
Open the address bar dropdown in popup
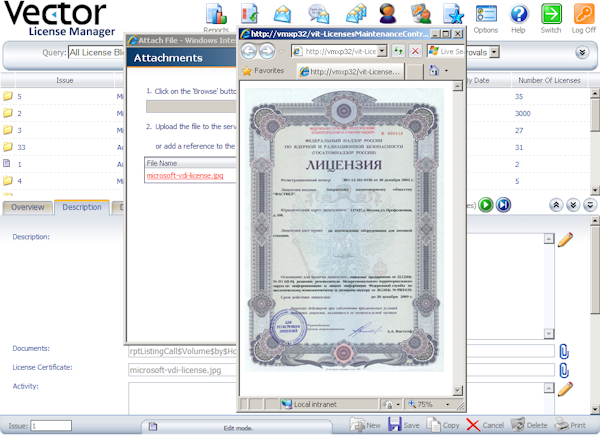[x=382, y=51]
